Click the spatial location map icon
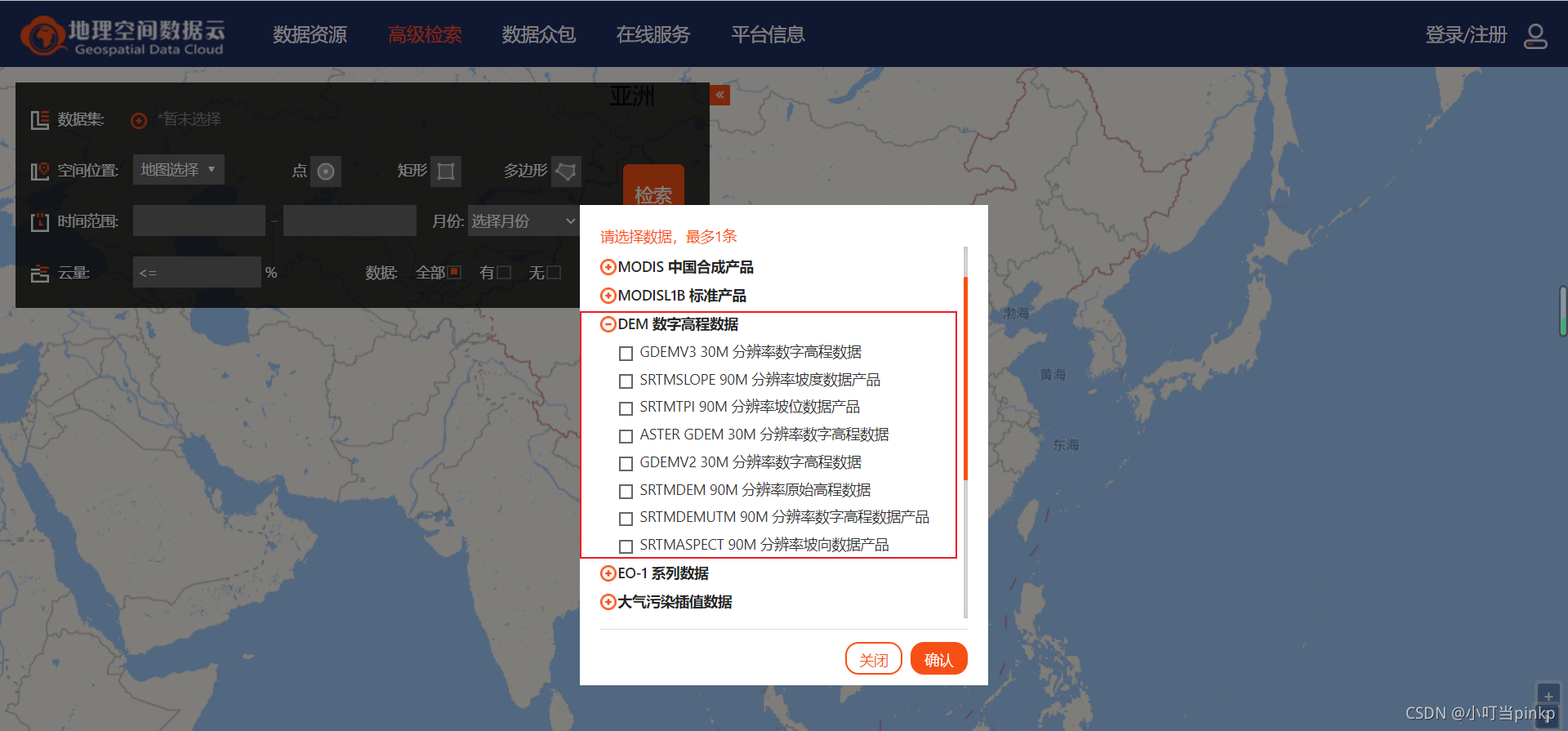Image resolution: width=1568 pixels, height=731 pixels. click(40, 171)
